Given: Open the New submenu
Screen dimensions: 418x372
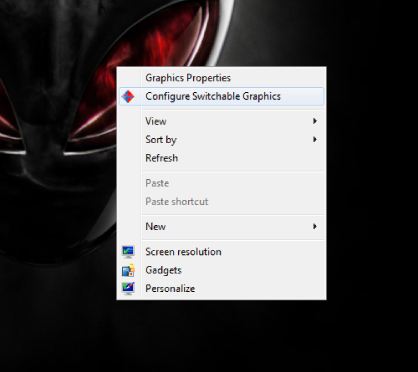Looking at the screenshot, I should 221,227.
